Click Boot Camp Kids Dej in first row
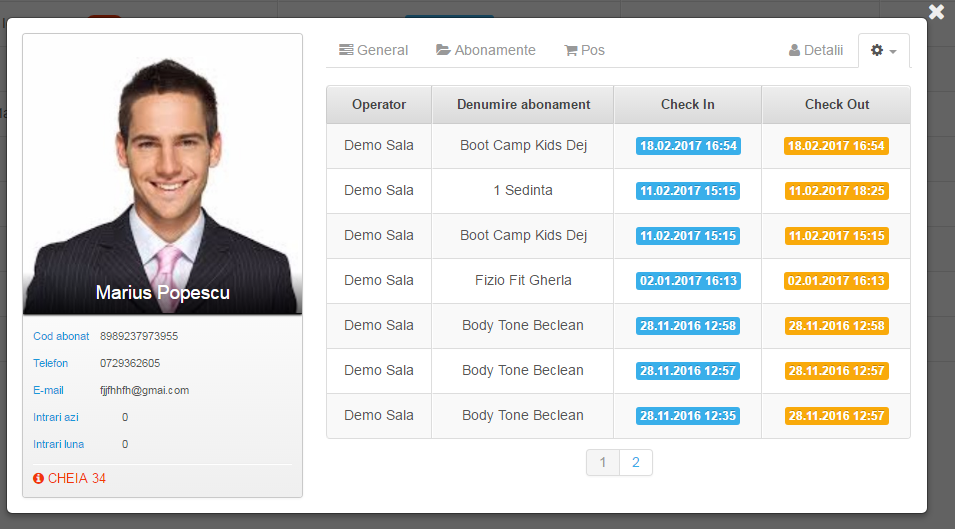Screen dimensions: 955x529 tap(523, 145)
